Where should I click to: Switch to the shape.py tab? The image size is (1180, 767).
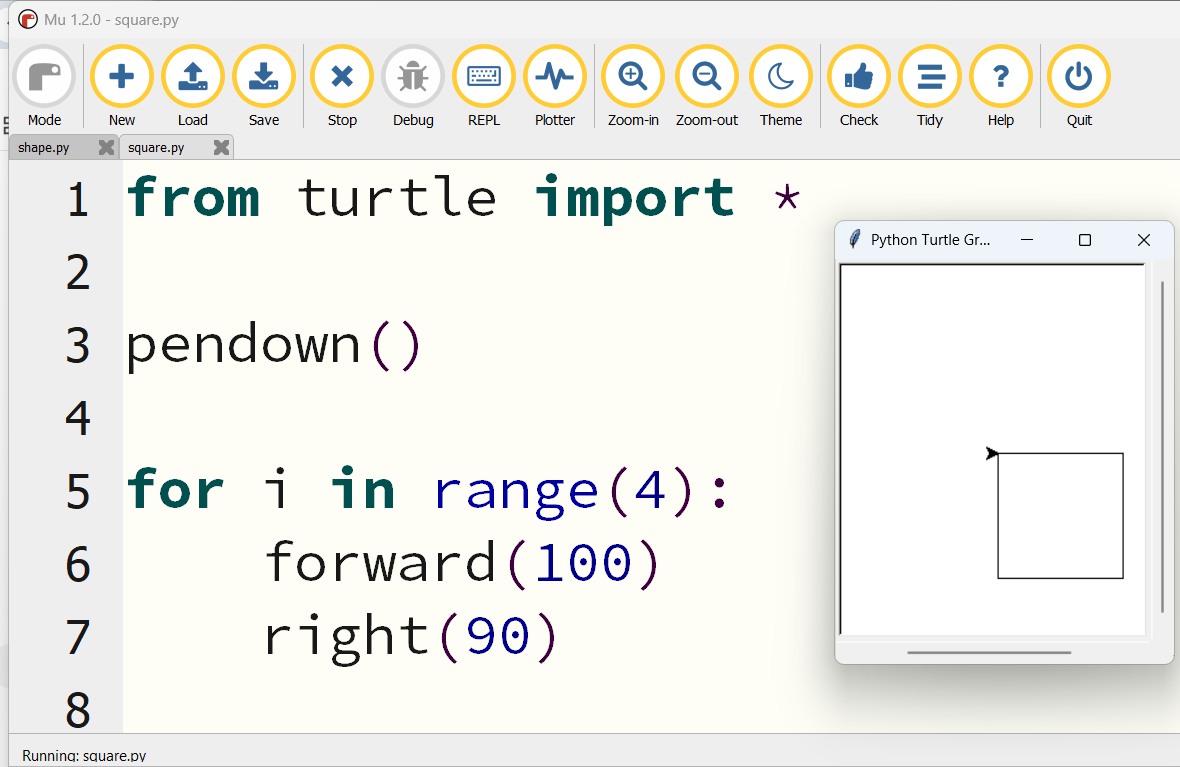pos(44,148)
